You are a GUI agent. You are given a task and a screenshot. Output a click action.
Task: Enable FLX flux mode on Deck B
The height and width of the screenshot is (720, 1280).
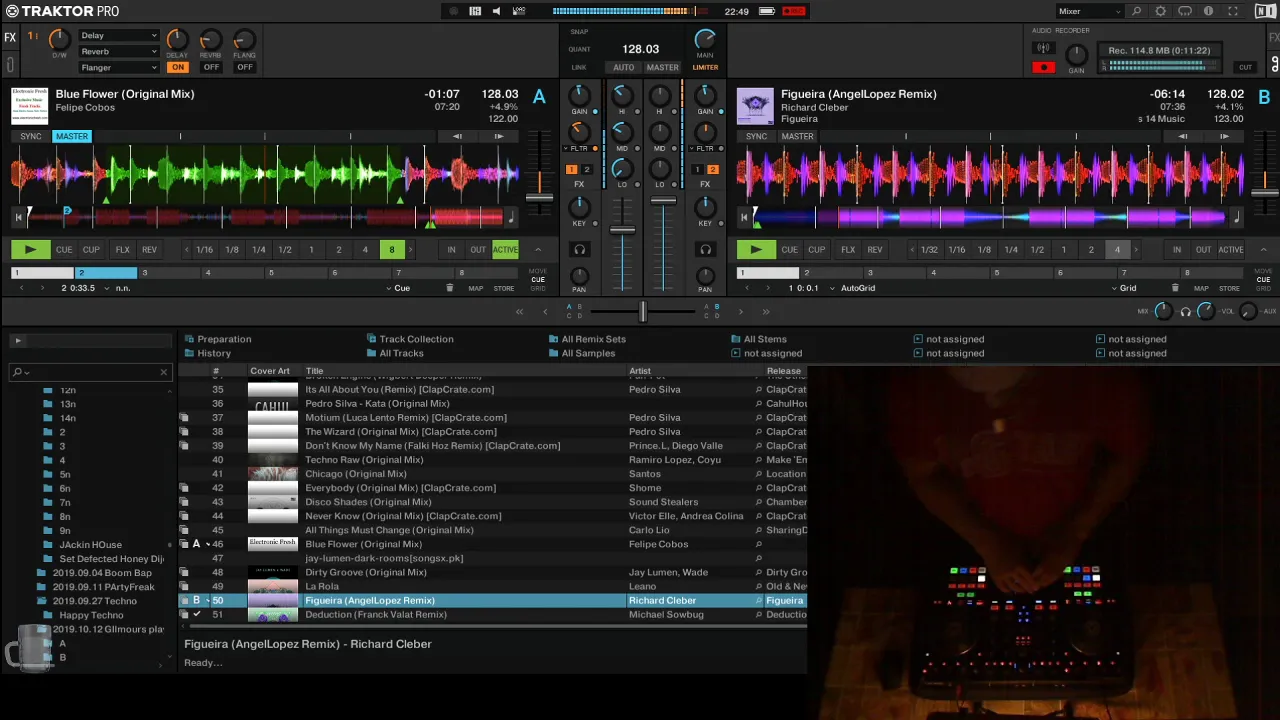[848, 250]
